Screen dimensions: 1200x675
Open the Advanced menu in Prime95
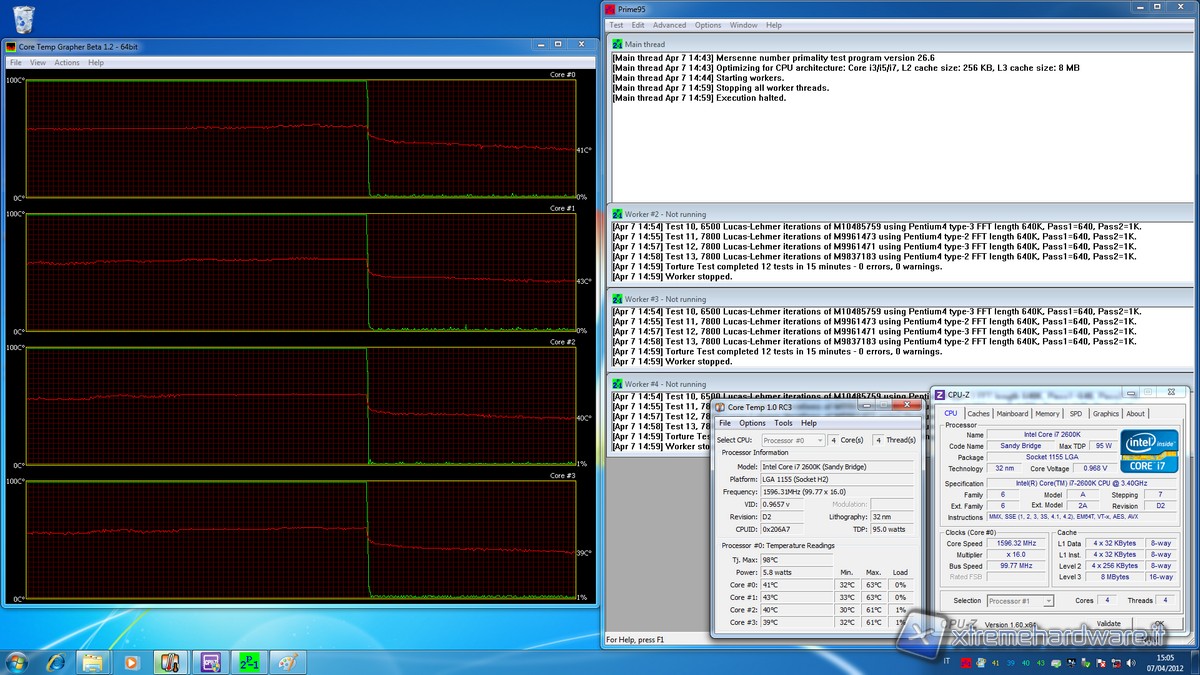669,25
